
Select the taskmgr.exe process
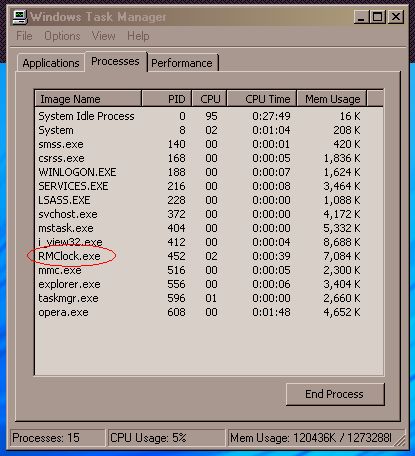coord(209,298)
